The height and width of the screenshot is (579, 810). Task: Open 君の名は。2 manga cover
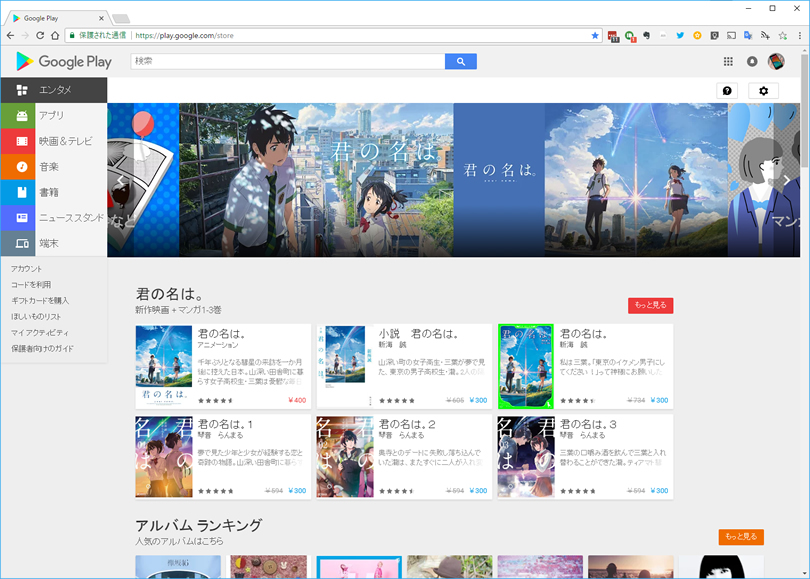345,457
